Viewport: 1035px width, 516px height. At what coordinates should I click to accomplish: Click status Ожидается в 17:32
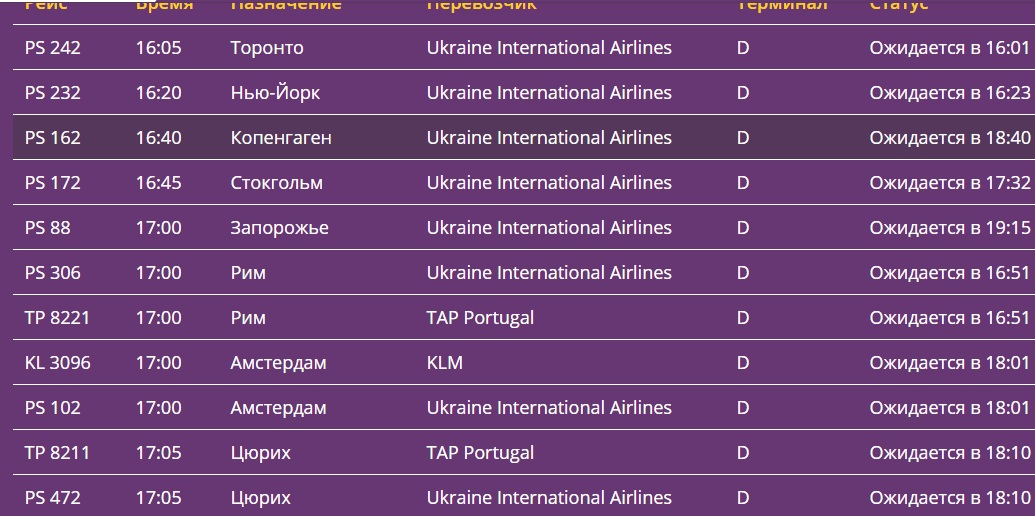coord(950,182)
